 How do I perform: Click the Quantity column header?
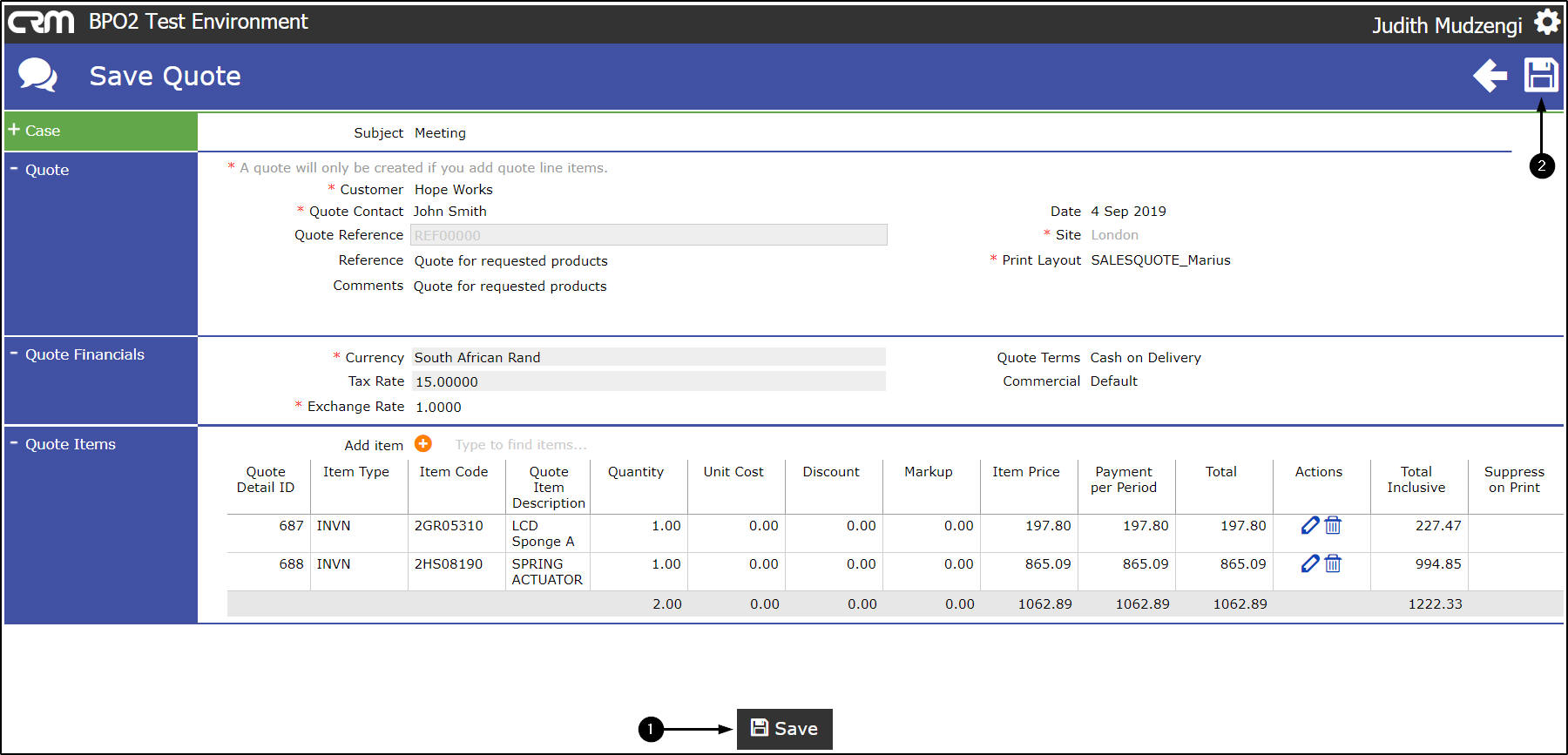click(x=636, y=472)
